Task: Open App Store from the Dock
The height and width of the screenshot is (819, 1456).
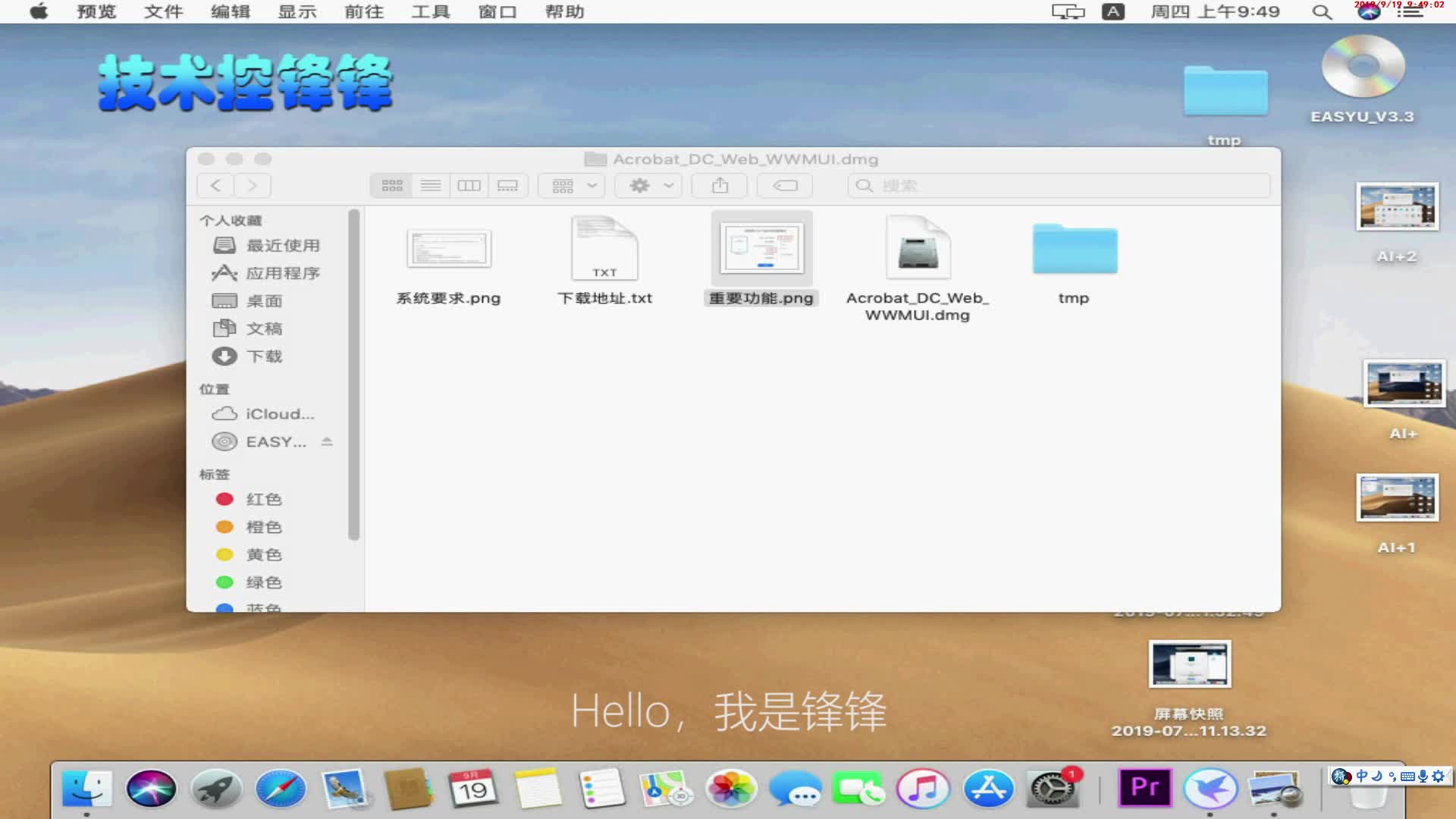Action: 990,788
